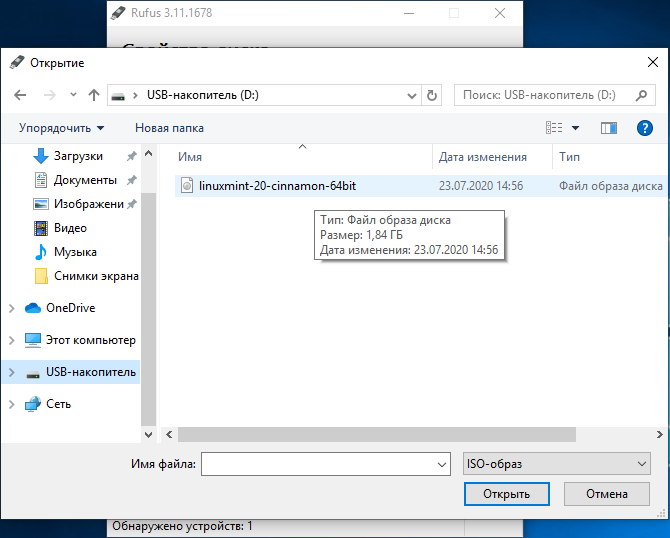The height and width of the screenshot is (538, 670).
Task: Click the Rufus USB icon in dialog title
Action: (x=17, y=62)
